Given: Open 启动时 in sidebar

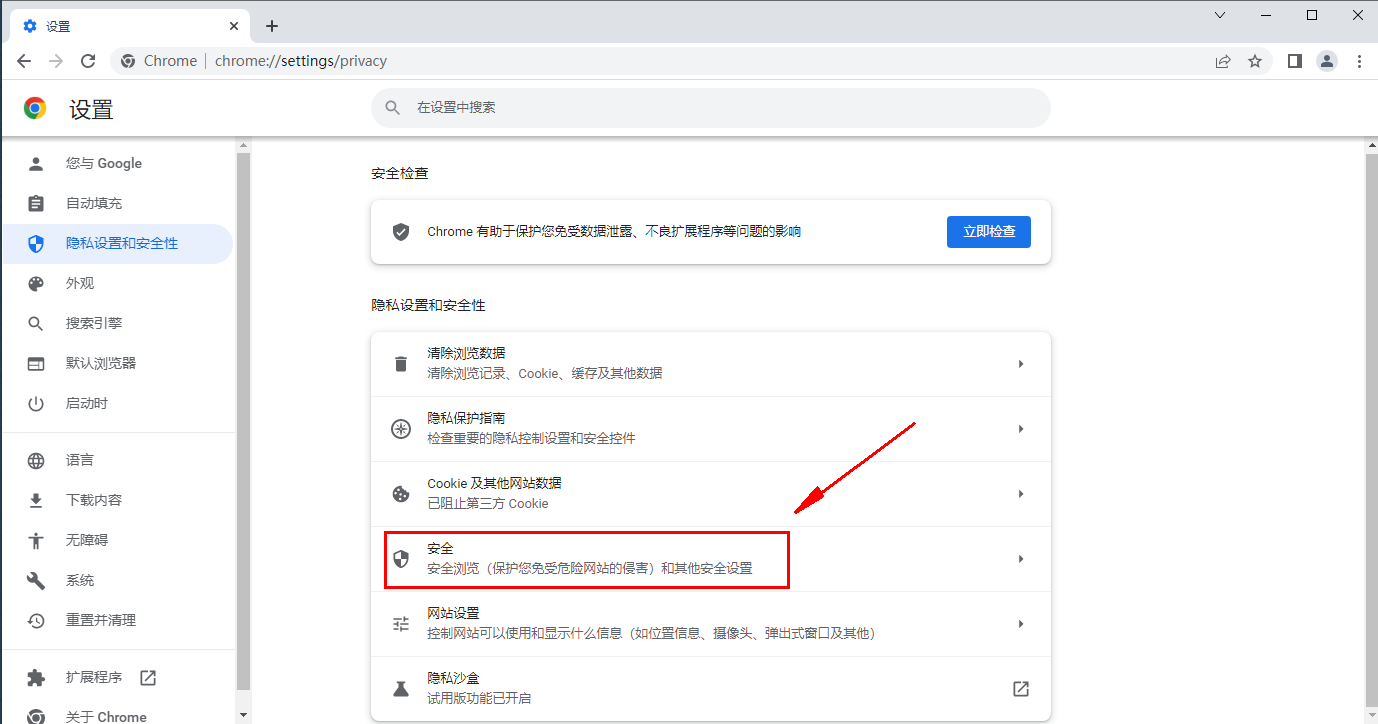Looking at the screenshot, I should pos(117,403).
